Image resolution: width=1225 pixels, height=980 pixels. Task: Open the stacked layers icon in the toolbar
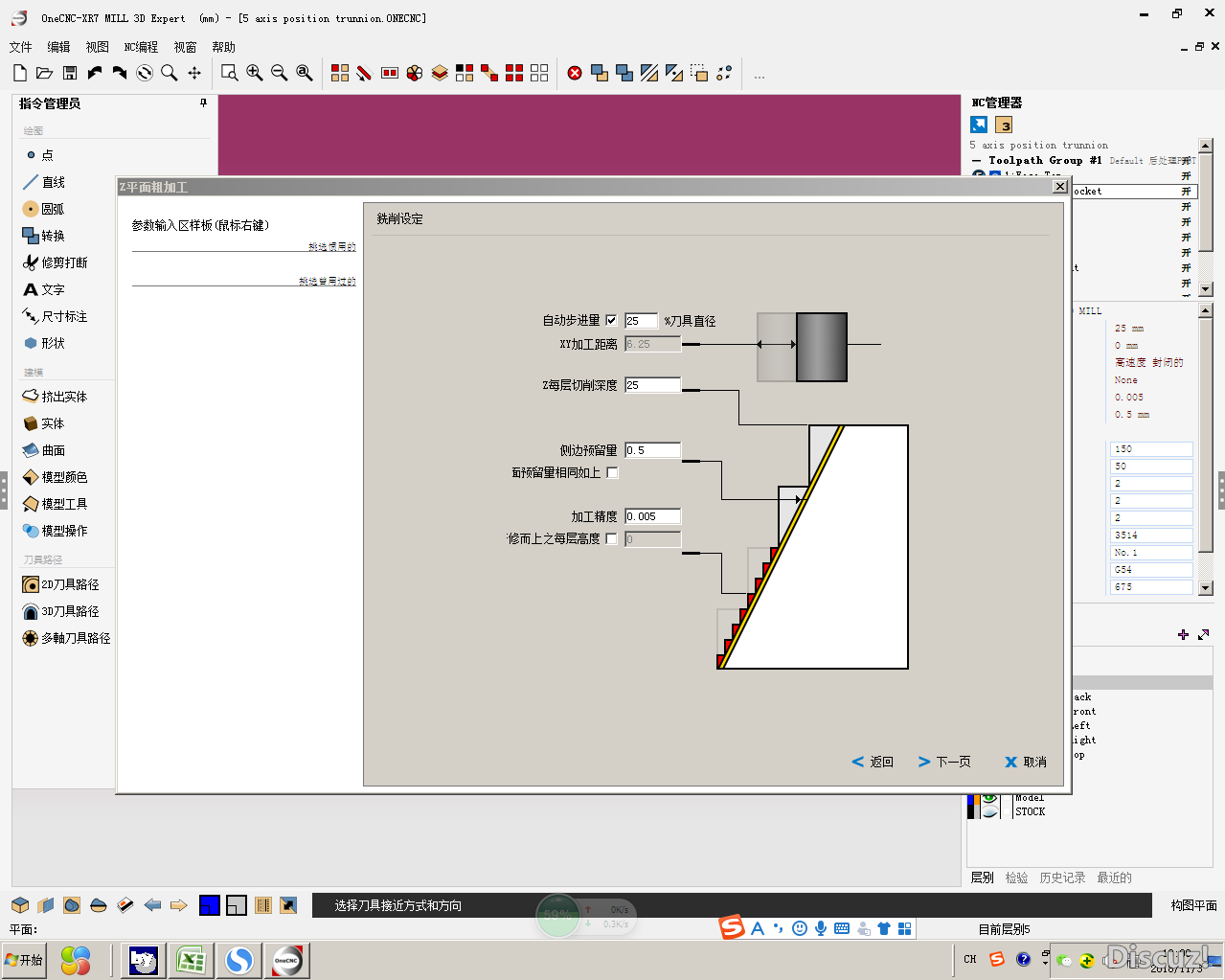440,73
